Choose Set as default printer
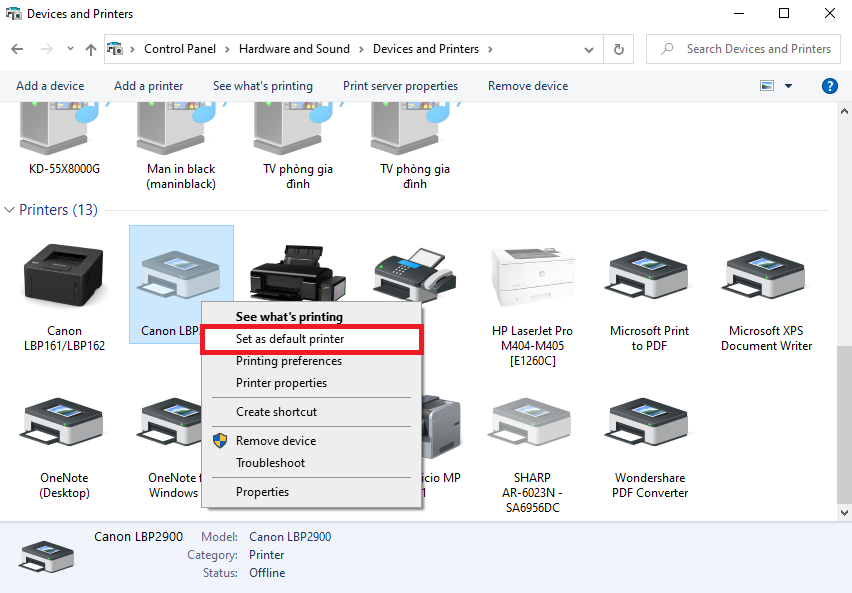 click(311, 339)
